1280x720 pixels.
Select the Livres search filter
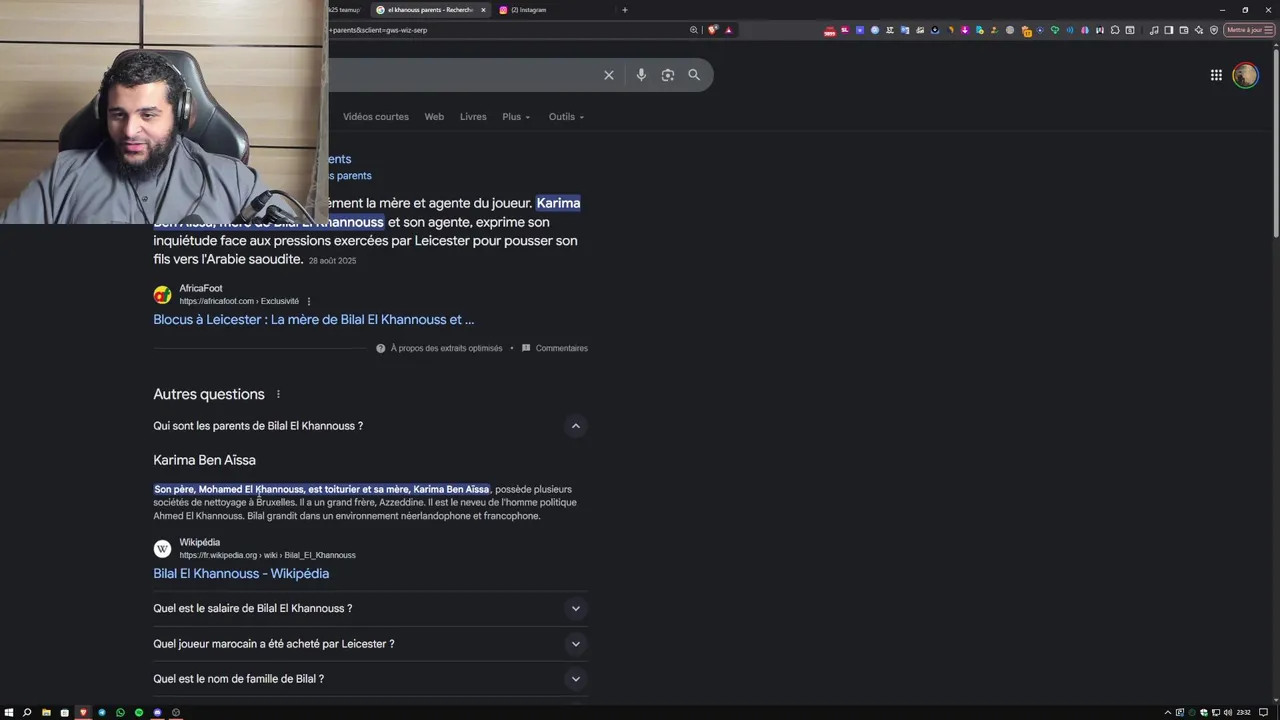pyautogui.click(x=473, y=117)
